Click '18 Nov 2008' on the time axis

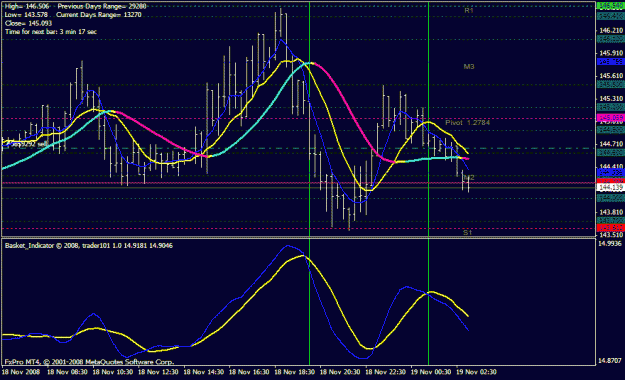21,372
